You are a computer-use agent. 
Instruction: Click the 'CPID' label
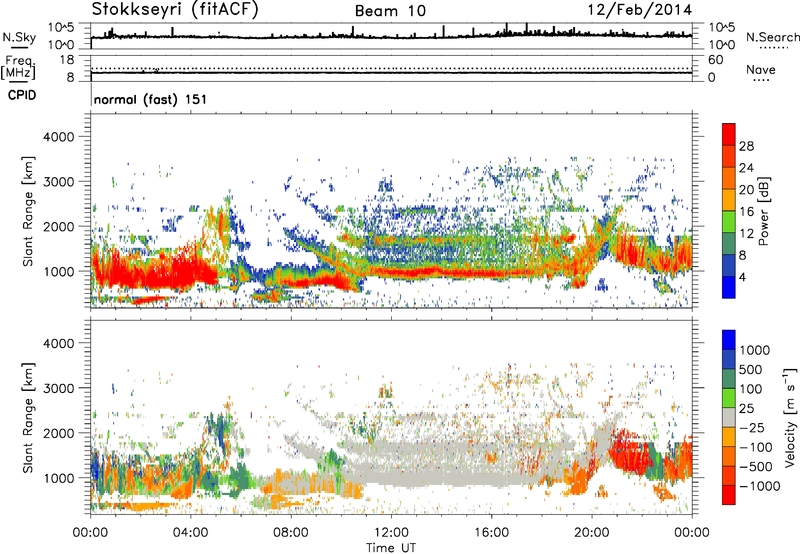(22, 95)
